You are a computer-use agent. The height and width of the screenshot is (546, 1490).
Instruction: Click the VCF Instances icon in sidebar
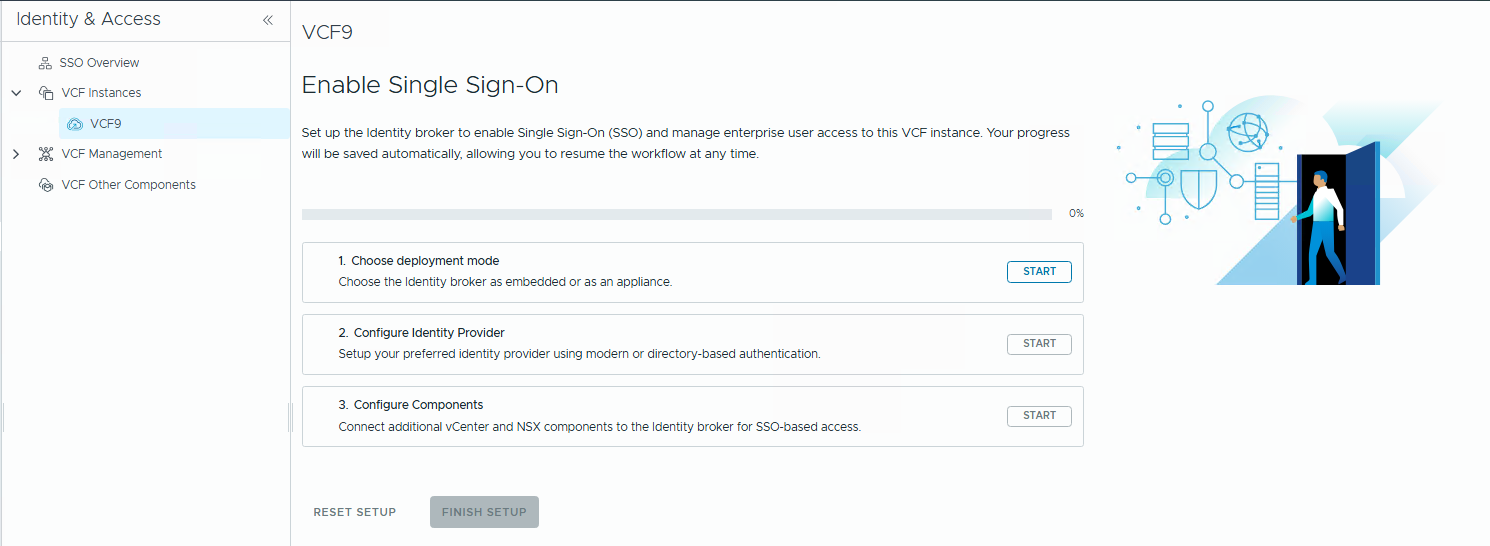coord(46,93)
